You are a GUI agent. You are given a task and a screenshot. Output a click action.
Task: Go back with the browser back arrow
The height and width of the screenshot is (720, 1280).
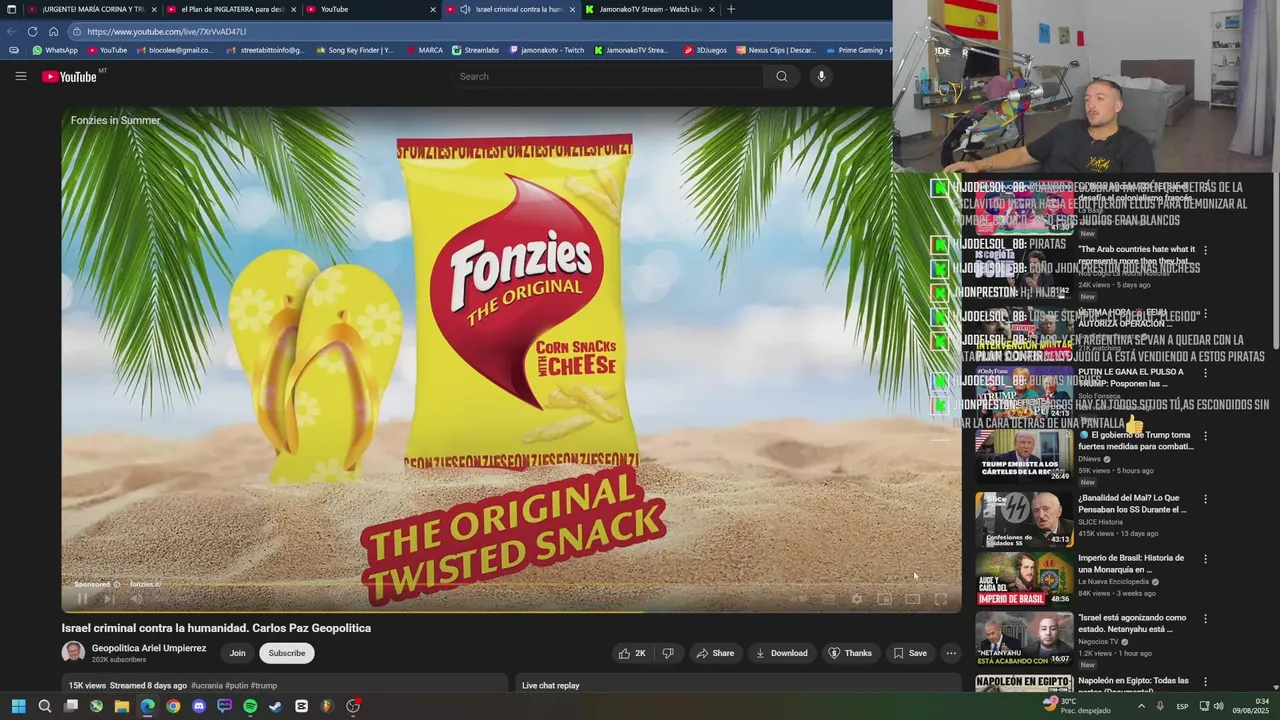pos(11,31)
